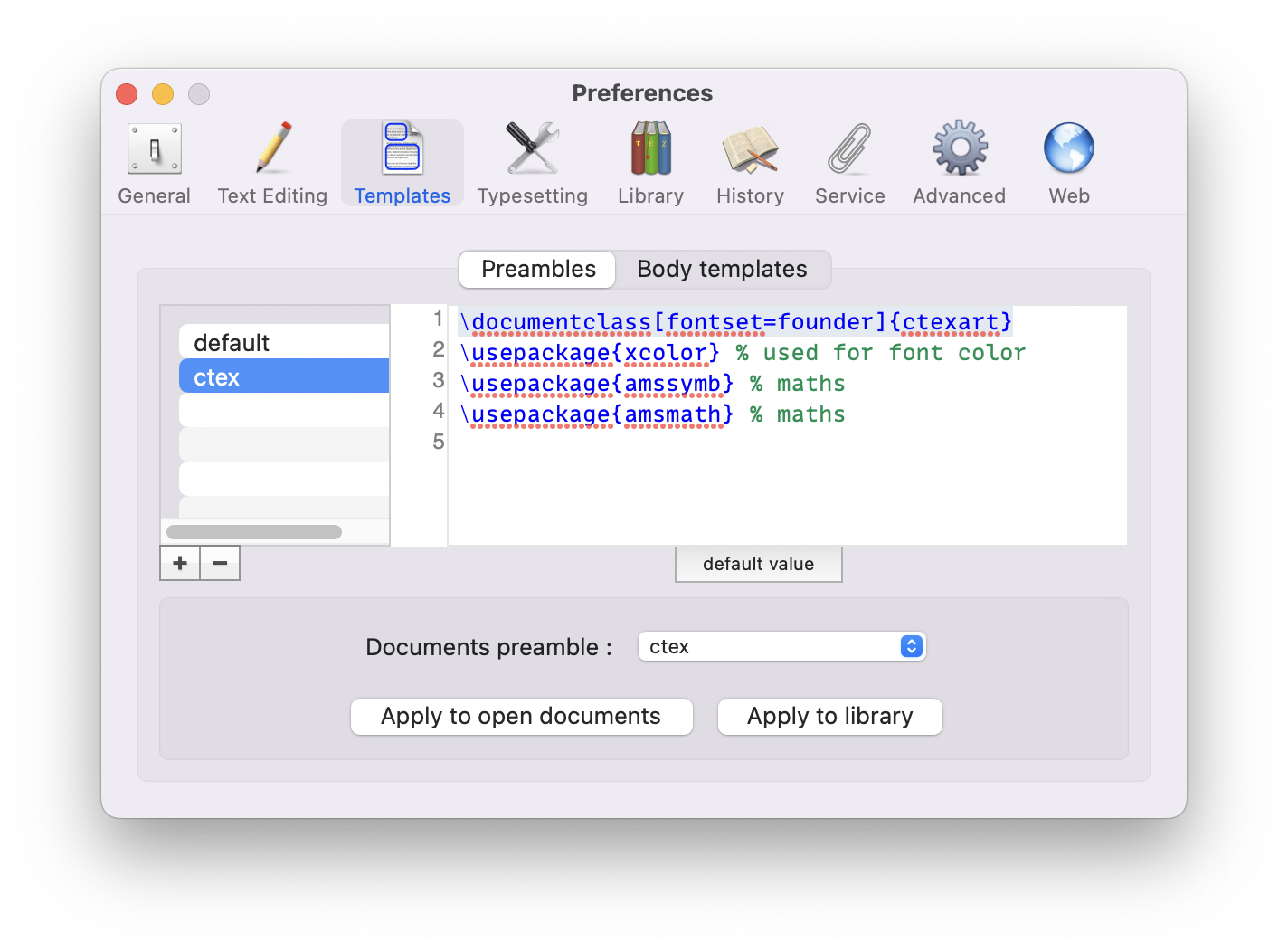Click the preamble list horizontal scrollbar
This screenshot has width=1288, height=952.
[254, 532]
